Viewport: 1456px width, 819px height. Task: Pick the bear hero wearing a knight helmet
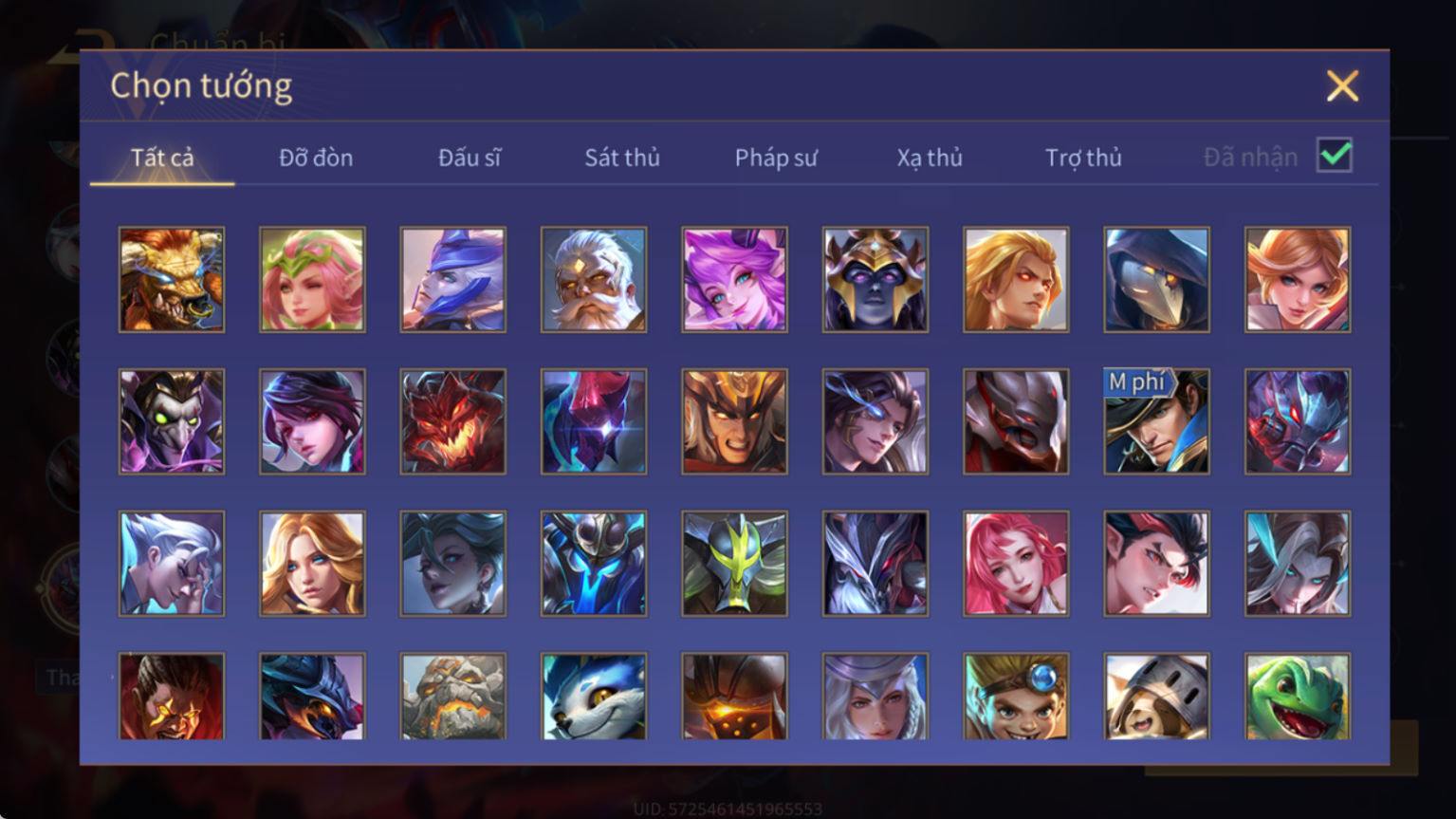(x=1156, y=697)
